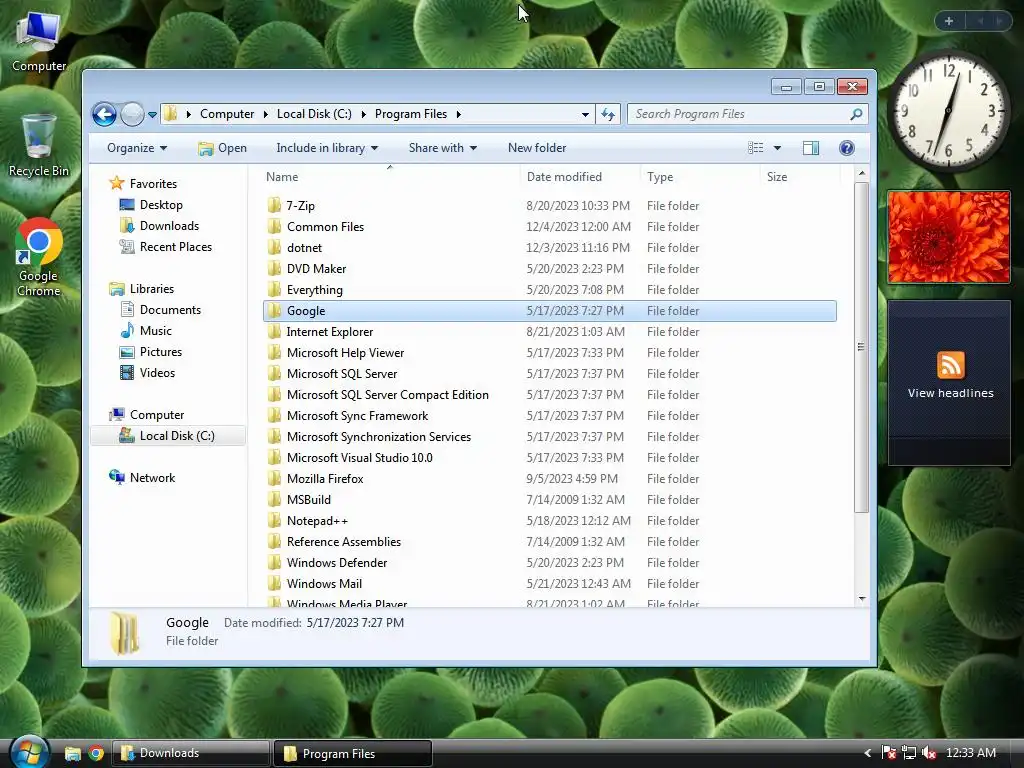Sort by the Size column header

click(x=776, y=177)
